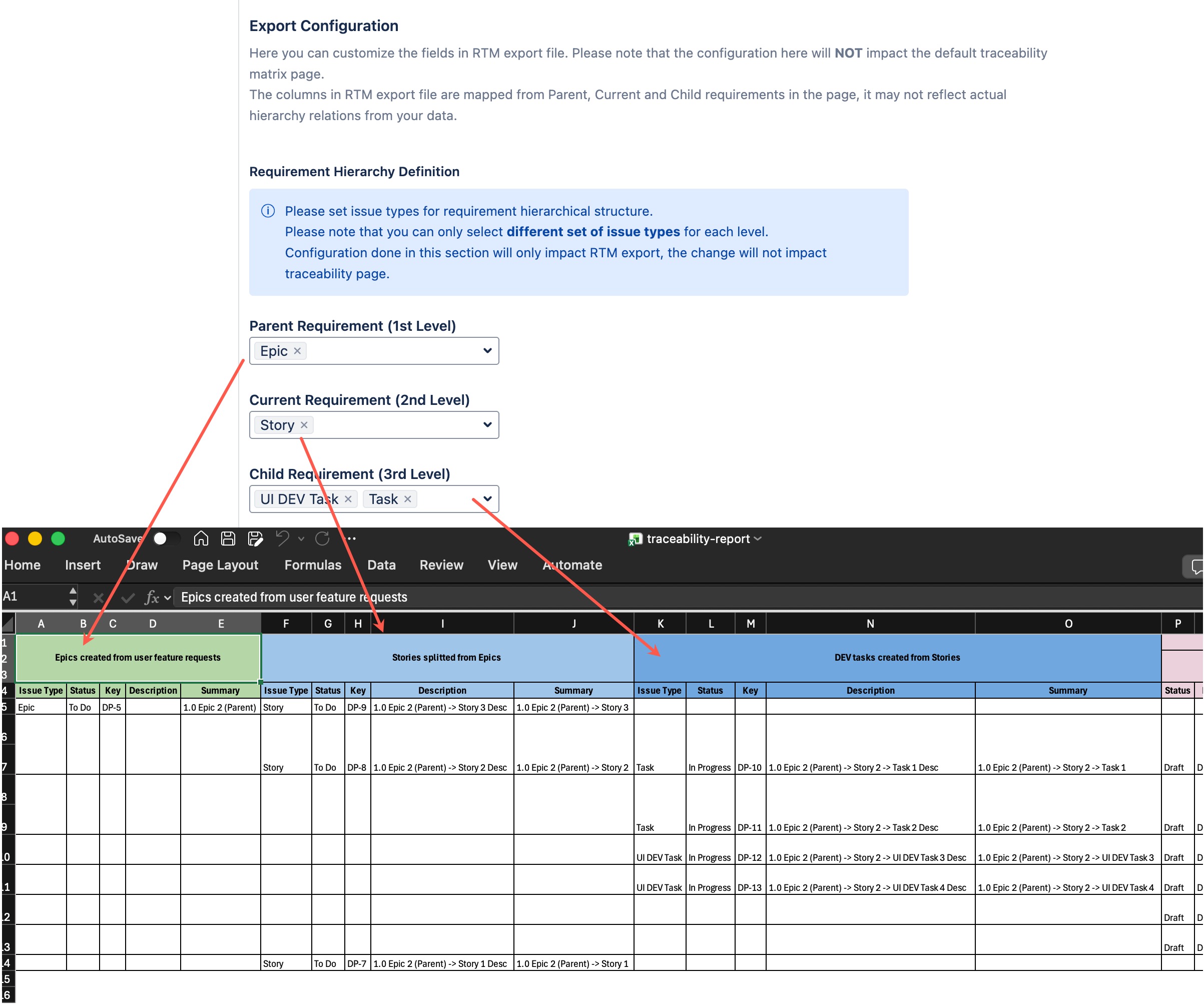Click the A1 name box field
The width and height of the screenshot is (1204, 1005).
(35, 597)
